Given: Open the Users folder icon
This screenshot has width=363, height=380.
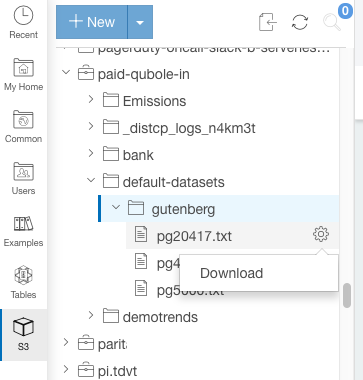Looking at the screenshot, I should (x=23, y=171).
